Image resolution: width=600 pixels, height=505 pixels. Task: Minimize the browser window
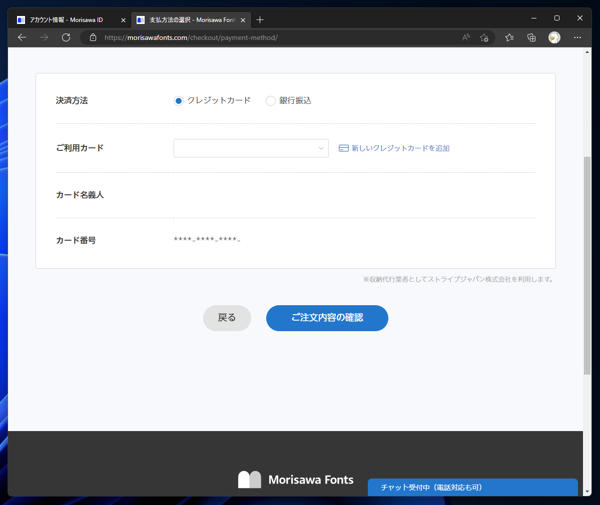click(534, 18)
